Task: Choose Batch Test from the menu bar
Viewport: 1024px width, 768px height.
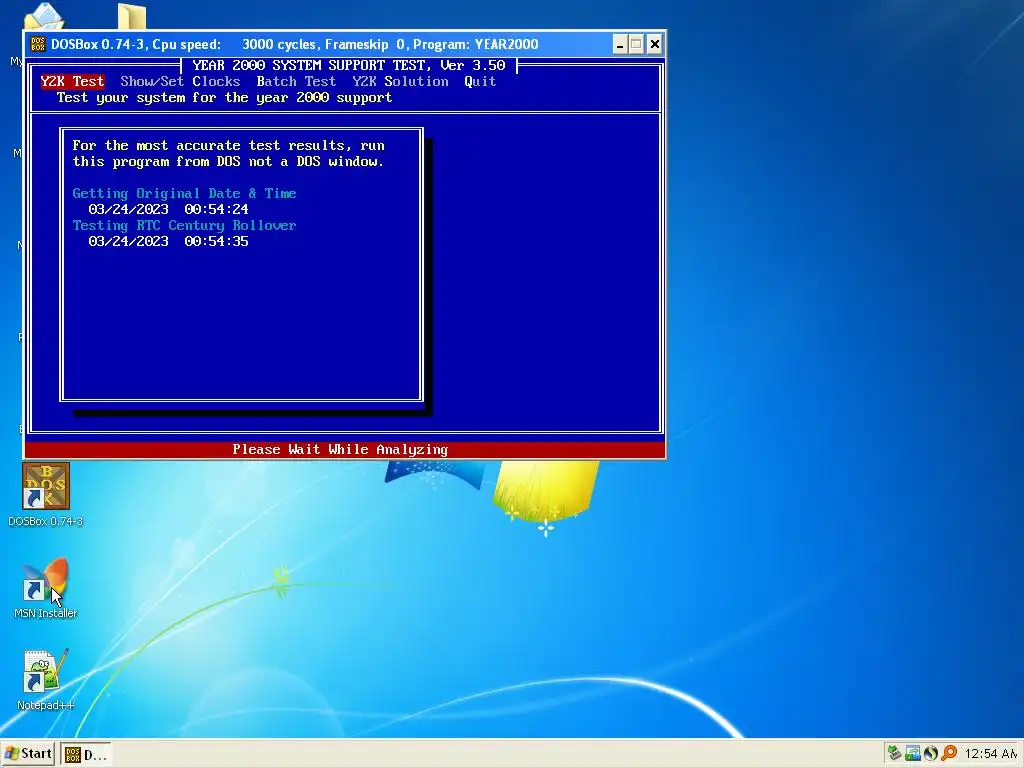Action: tap(296, 82)
